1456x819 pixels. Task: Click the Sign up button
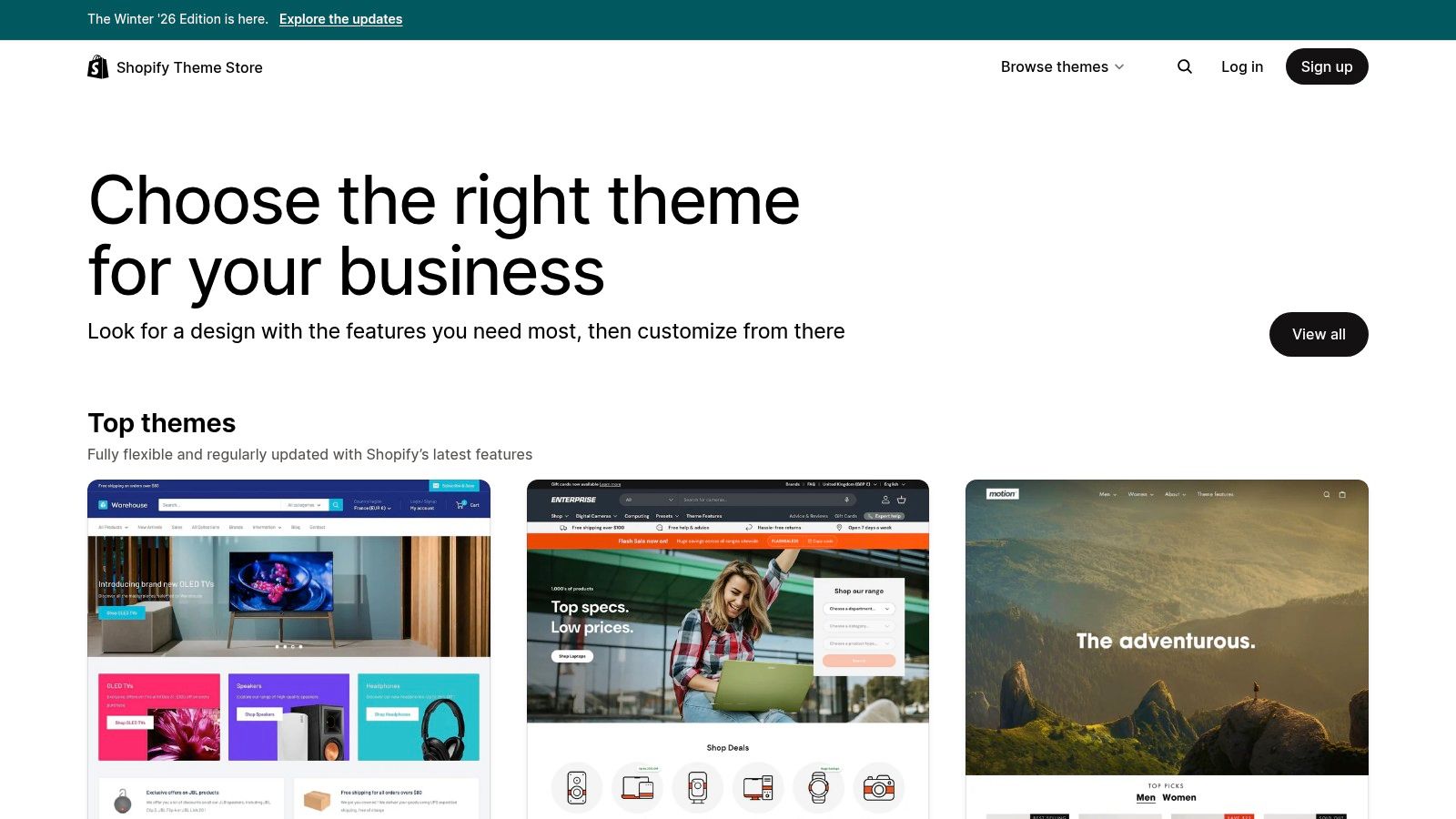(x=1327, y=66)
